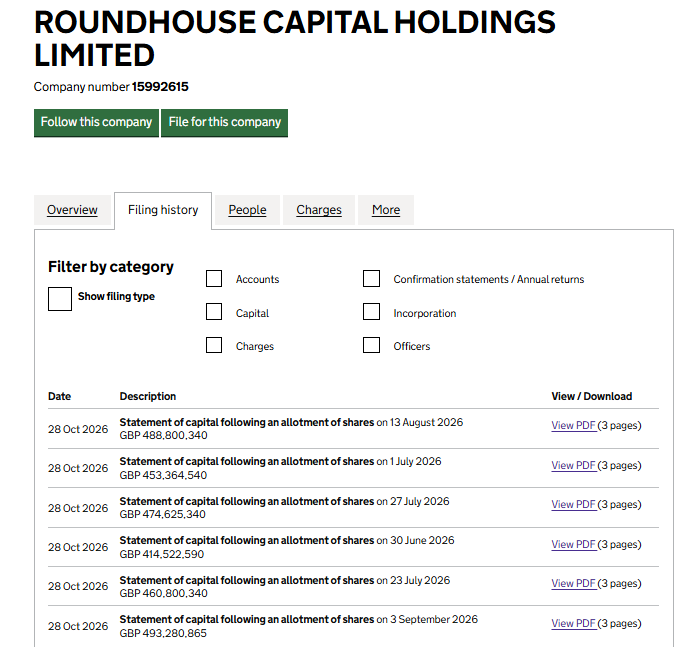
Task: View PDF for 30 June 2026 allotment
Action: (573, 544)
